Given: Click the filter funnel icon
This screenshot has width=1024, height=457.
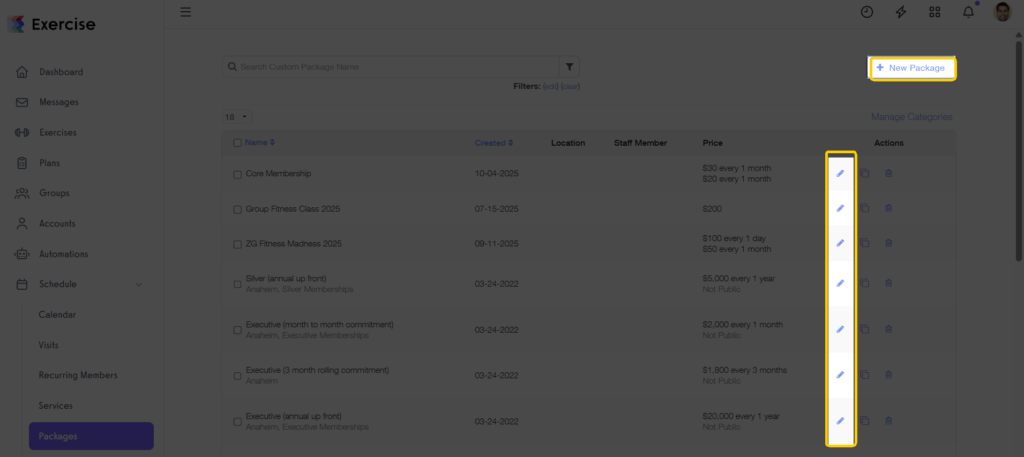Looking at the screenshot, I should point(569,67).
